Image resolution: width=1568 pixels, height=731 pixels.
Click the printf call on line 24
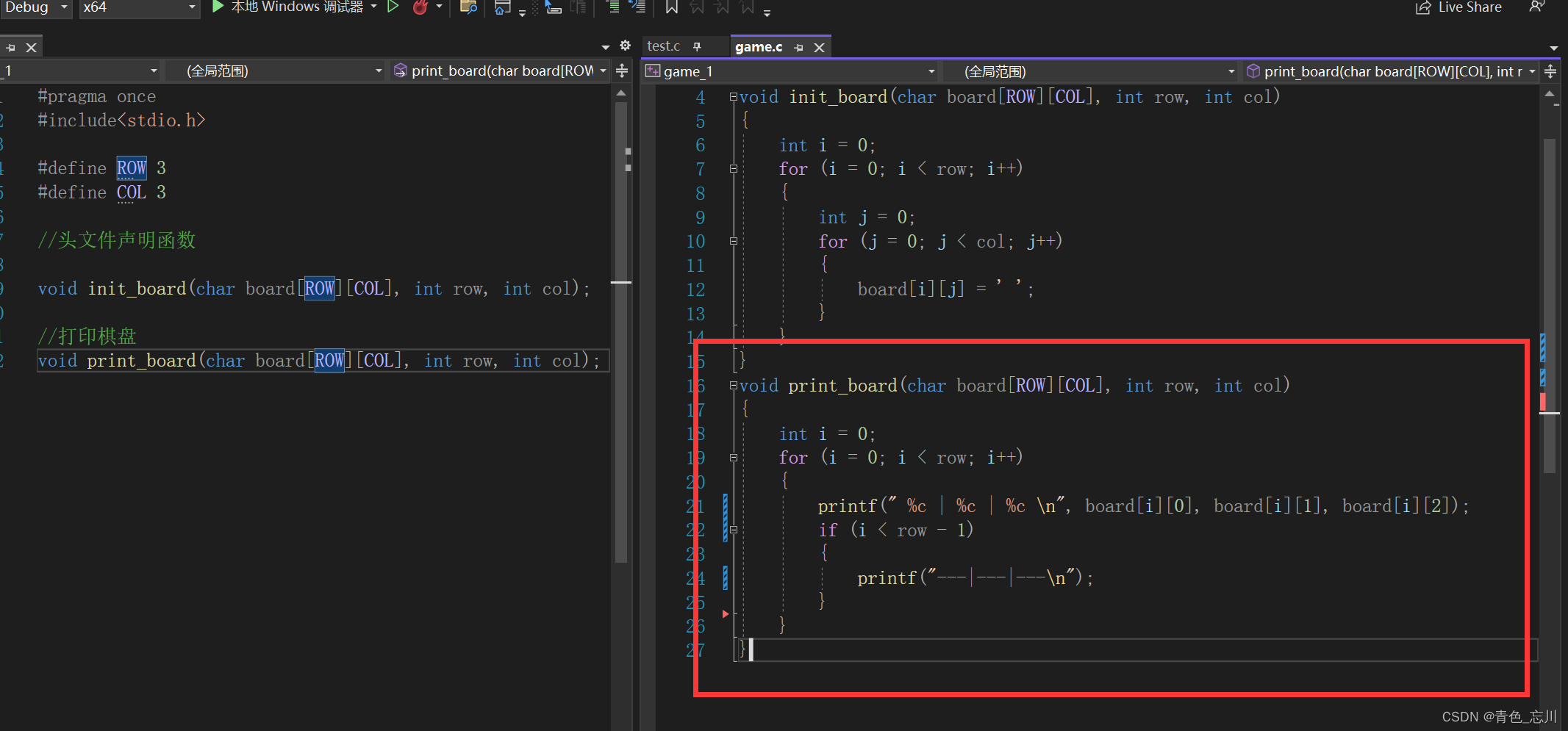point(975,578)
